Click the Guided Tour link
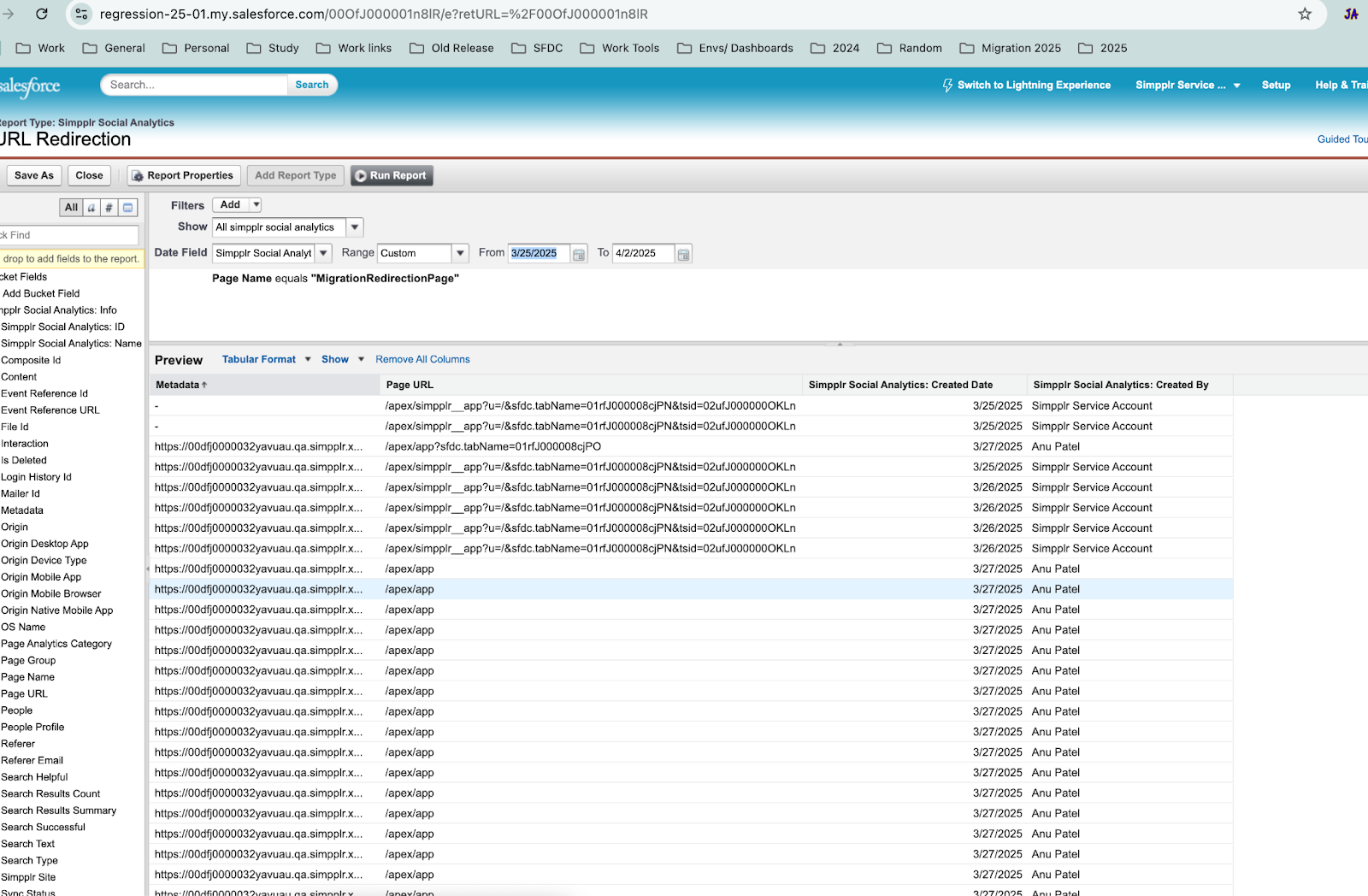The image size is (1368, 896). pyautogui.click(x=1342, y=139)
